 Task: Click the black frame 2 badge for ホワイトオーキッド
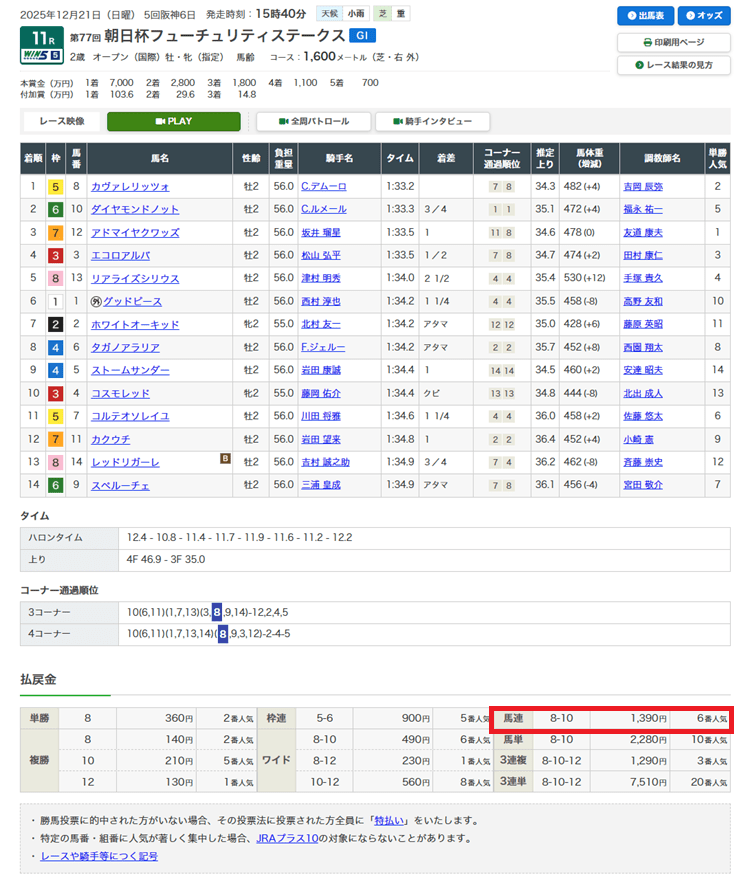[x=56, y=324]
